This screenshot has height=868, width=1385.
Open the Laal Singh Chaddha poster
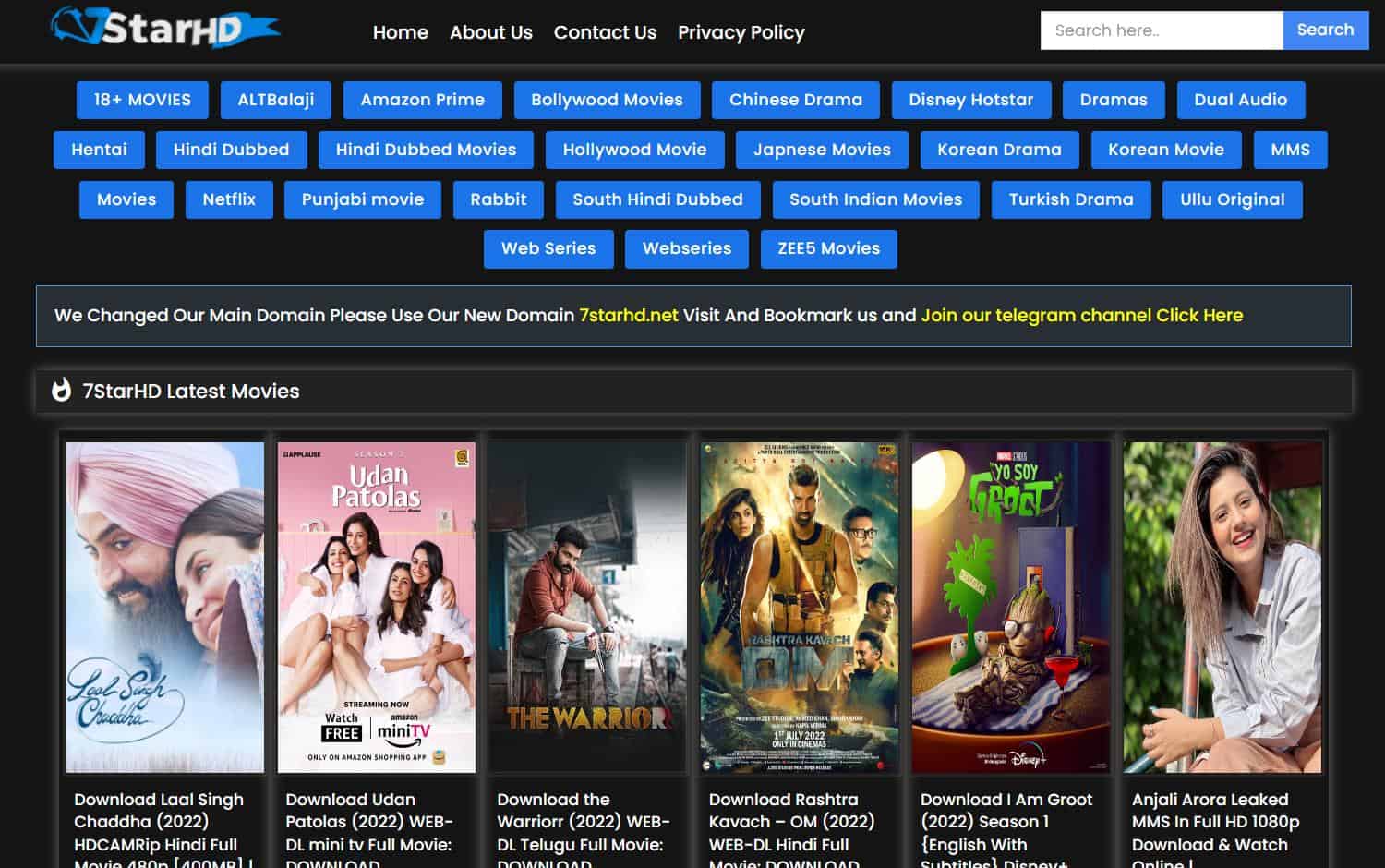point(165,607)
